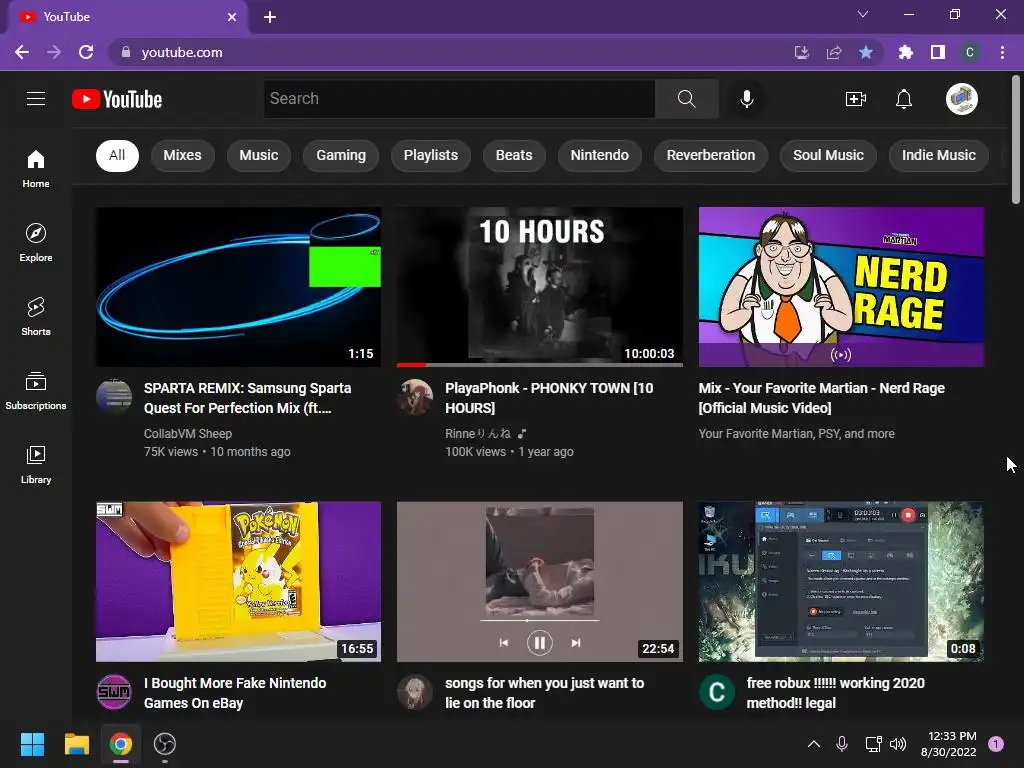Bookmark star in the address bar
Viewport: 1024px width, 768px height.
click(x=866, y=52)
